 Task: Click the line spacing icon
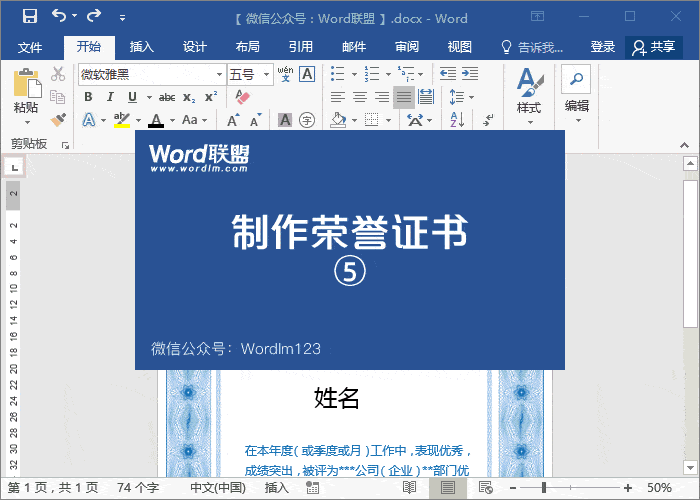tap(457, 97)
